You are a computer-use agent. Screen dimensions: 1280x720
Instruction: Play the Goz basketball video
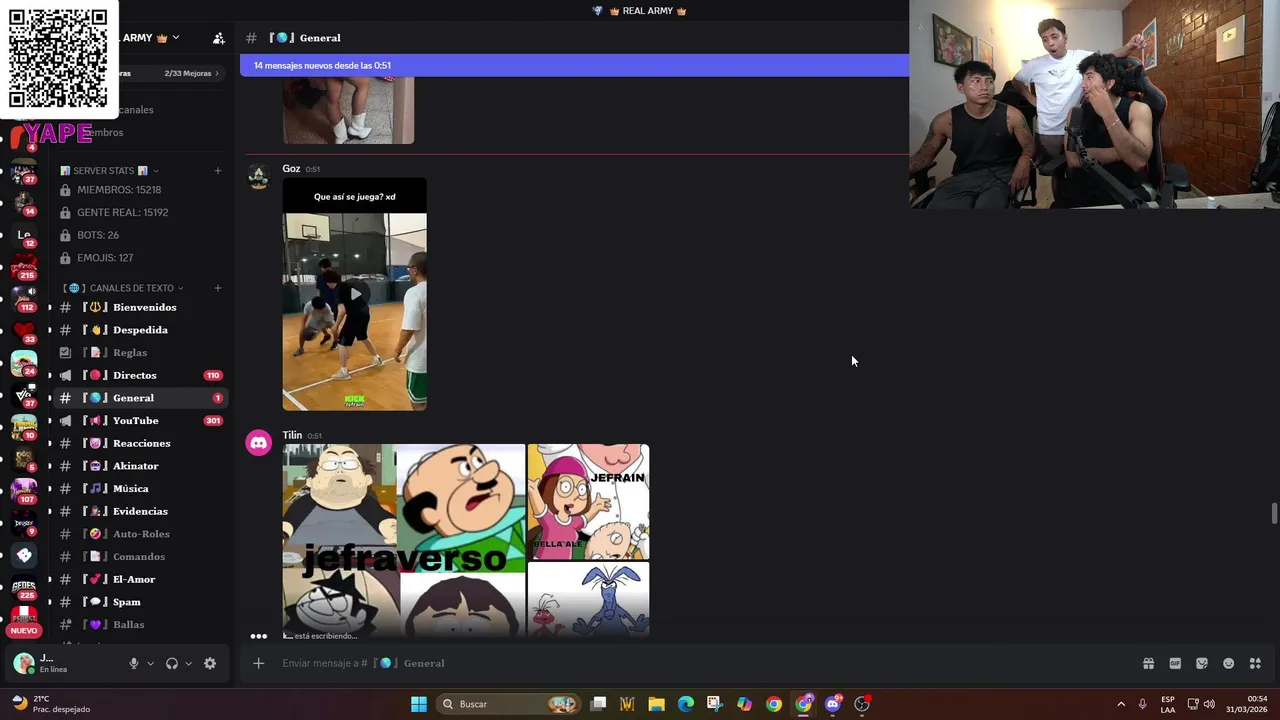tap(354, 294)
